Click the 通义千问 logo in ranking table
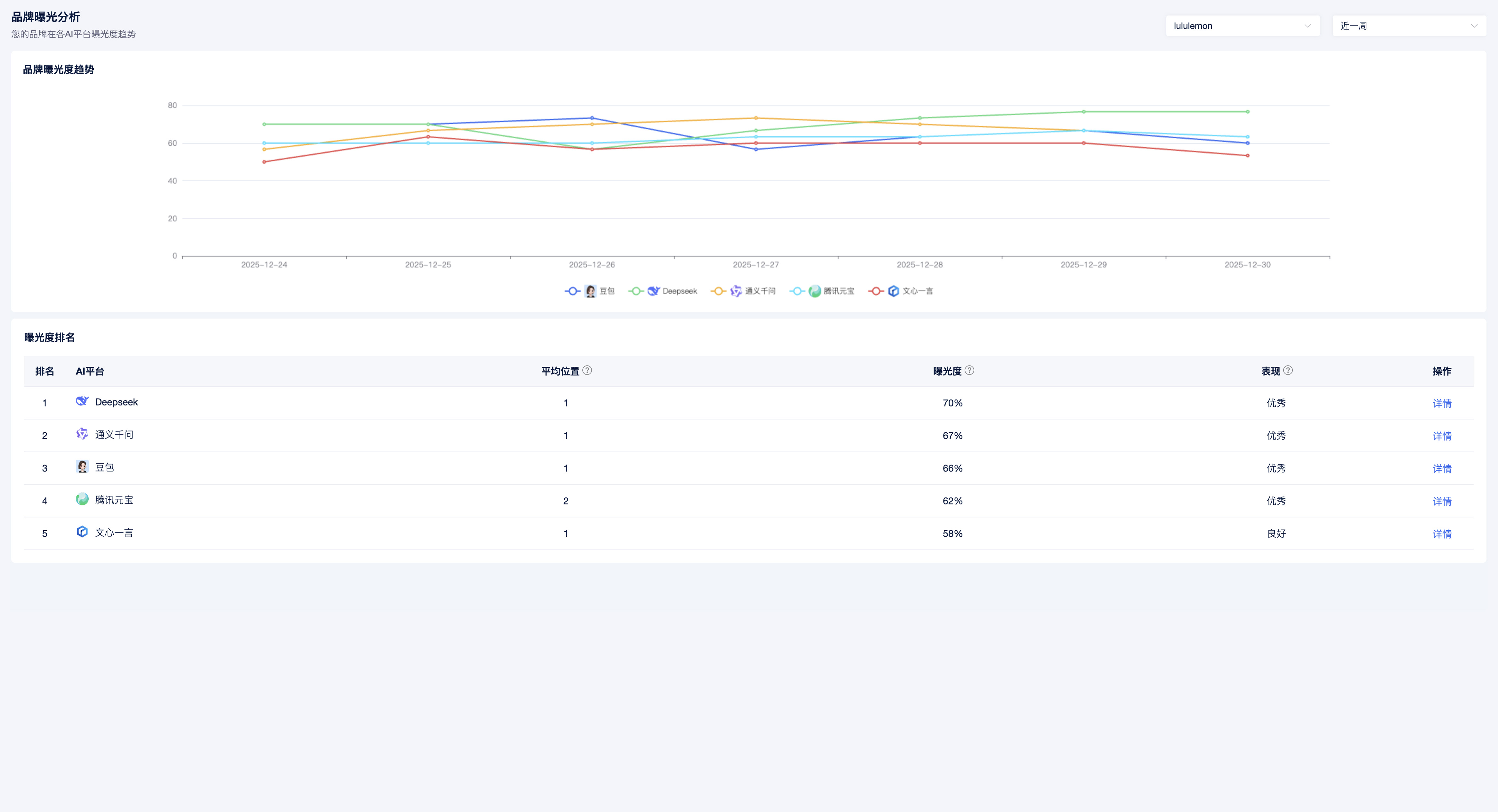1498x812 pixels. pos(82,434)
